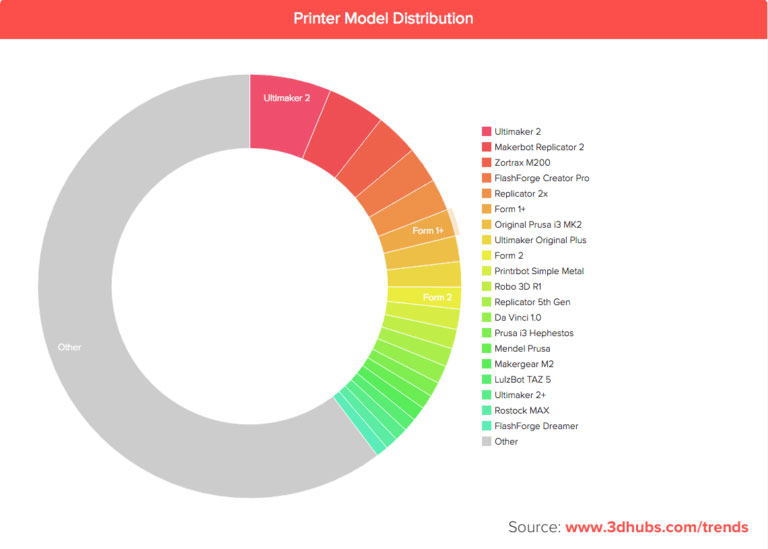This screenshot has width=768, height=549.
Task: Click the Replicator 2x legend swatch
Action: coord(486,193)
